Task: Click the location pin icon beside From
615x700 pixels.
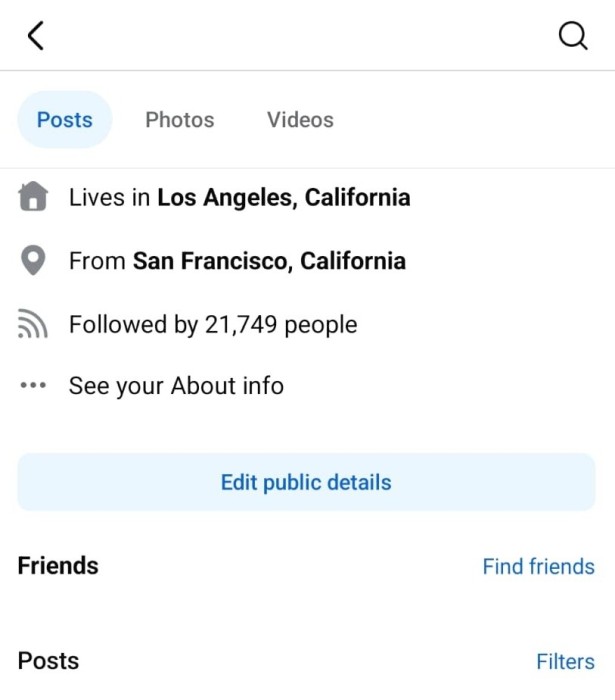Action: click(33, 260)
